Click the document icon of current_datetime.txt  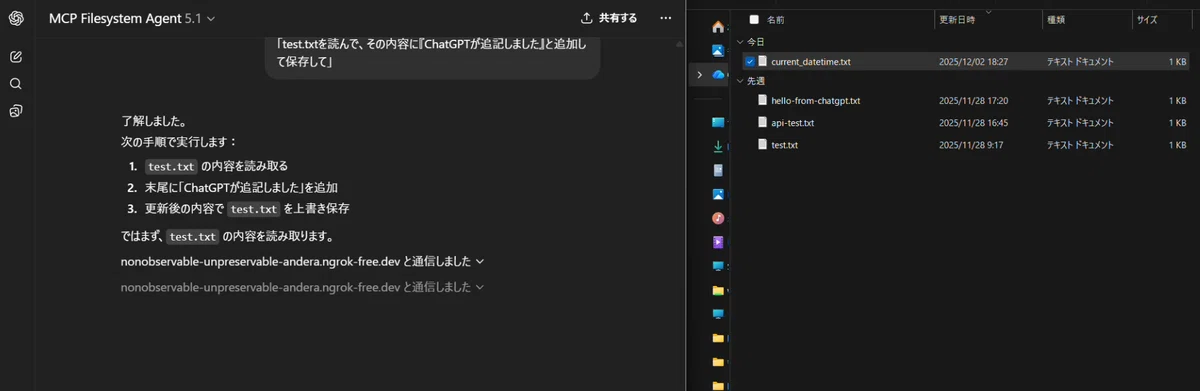[763, 62]
